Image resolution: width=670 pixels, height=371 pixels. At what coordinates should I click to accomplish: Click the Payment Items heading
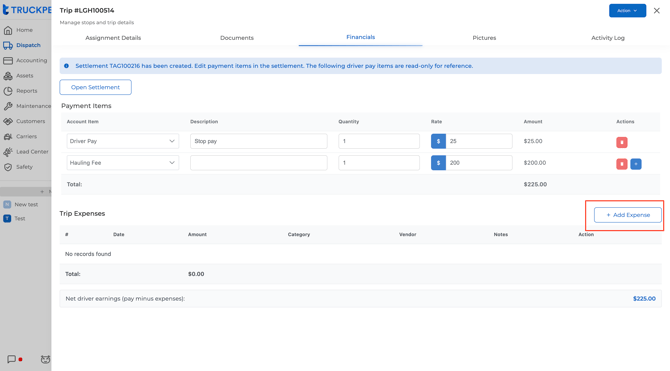tap(86, 106)
